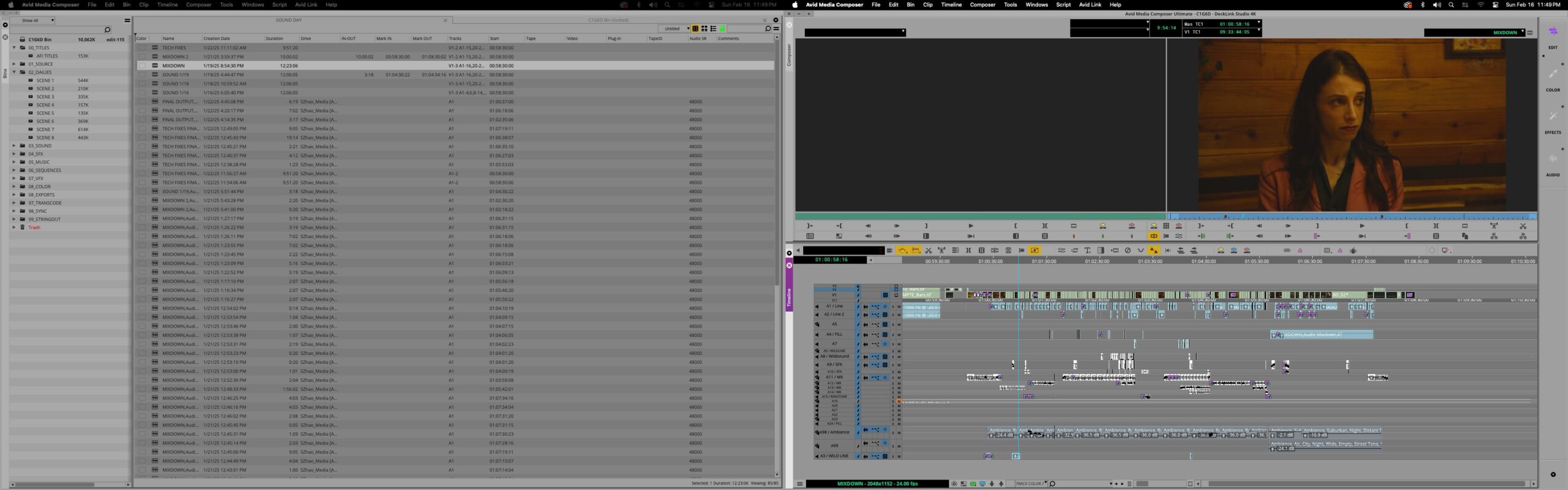1568x490 pixels.
Task: Sort bin by Creation Date column header
Action: coord(216,39)
